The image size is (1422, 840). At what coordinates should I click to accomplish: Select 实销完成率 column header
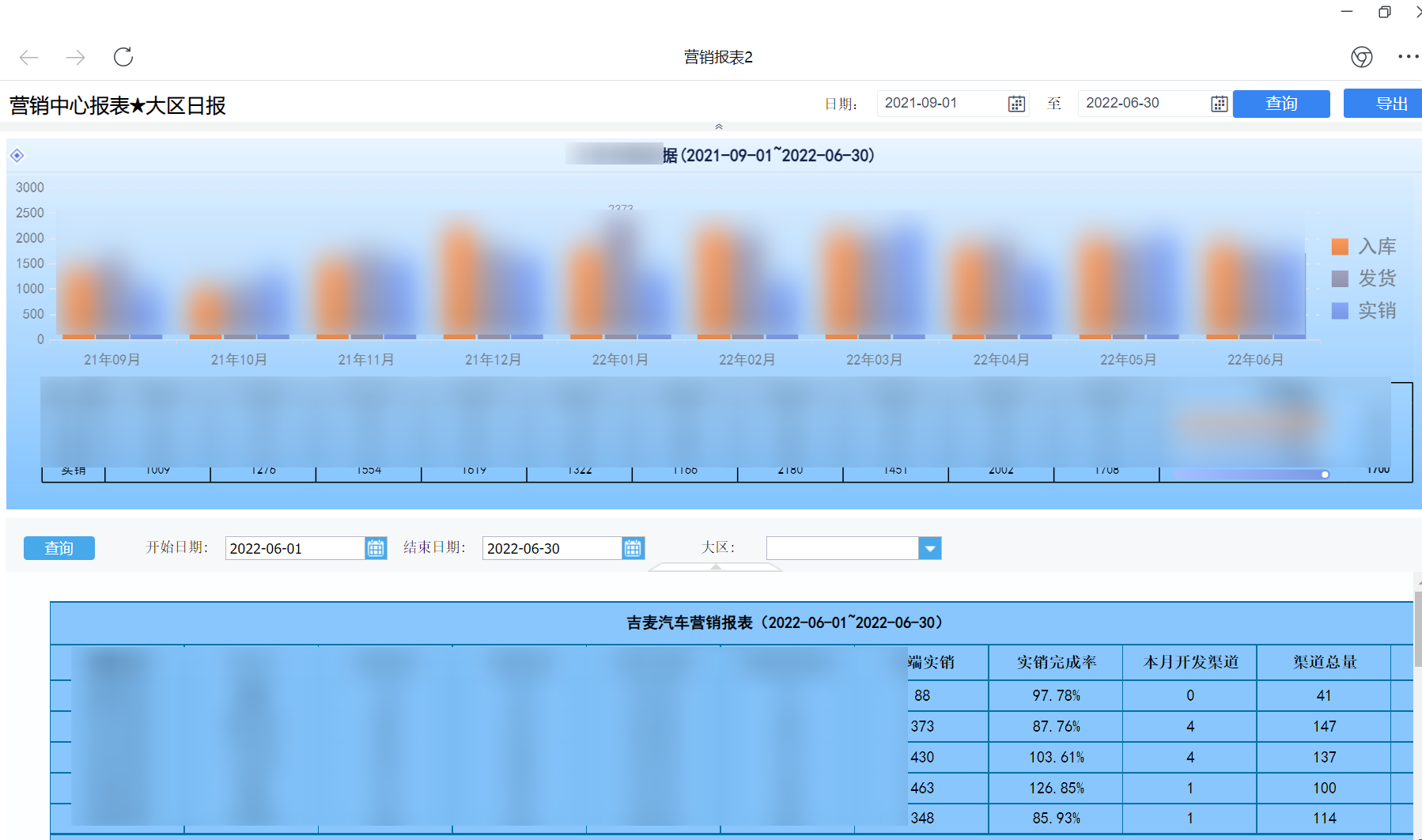pos(1056,663)
